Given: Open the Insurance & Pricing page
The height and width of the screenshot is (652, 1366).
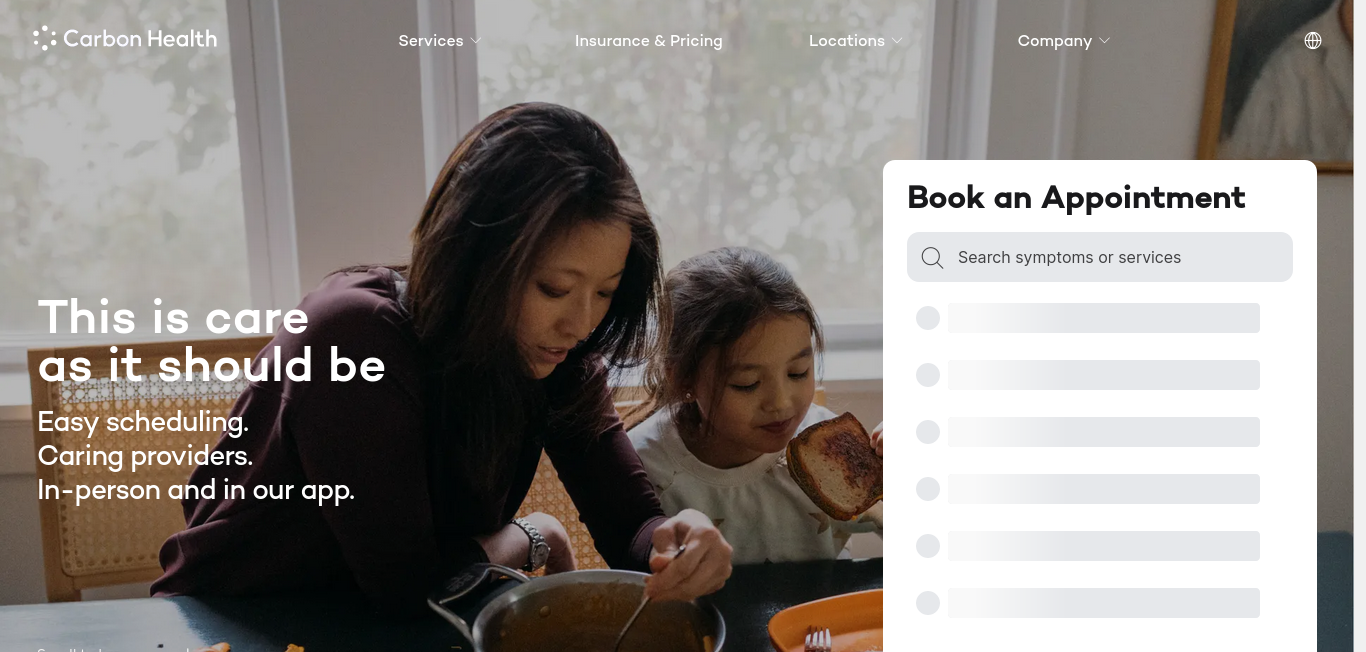Looking at the screenshot, I should 648,41.
